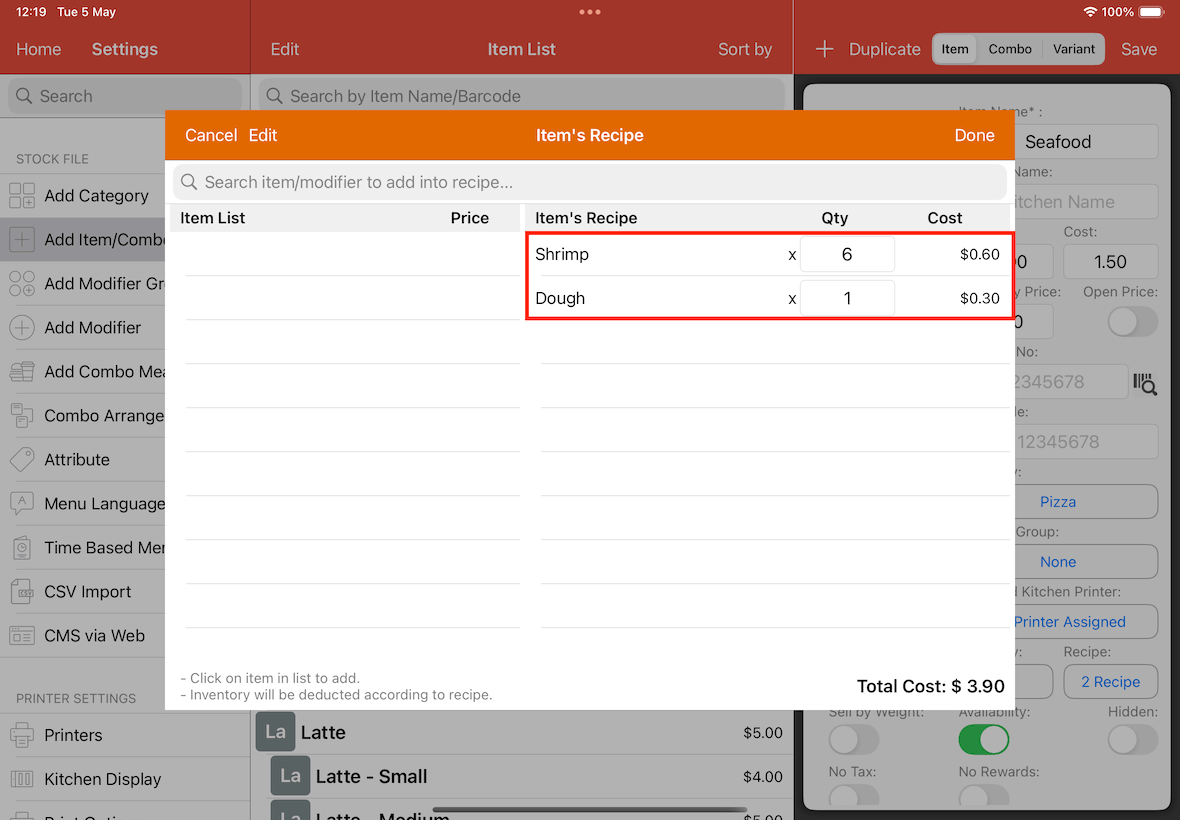Click the Total Cost $ 3.90 text
This screenshot has height=820, width=1180.
click(930, 686)
